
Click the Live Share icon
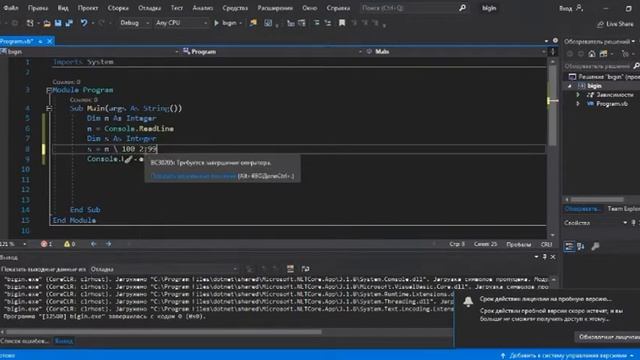coord(600,24)
